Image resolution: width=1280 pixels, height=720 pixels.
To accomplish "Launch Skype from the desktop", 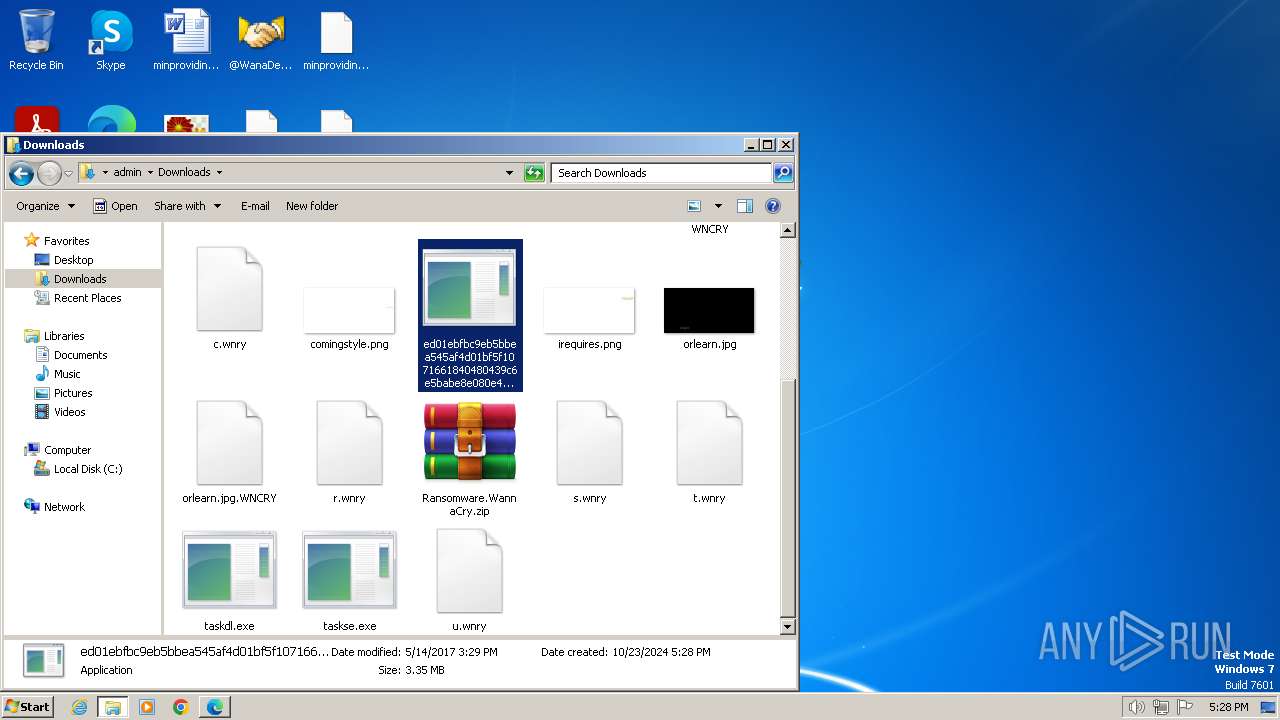I will point(110,41).
